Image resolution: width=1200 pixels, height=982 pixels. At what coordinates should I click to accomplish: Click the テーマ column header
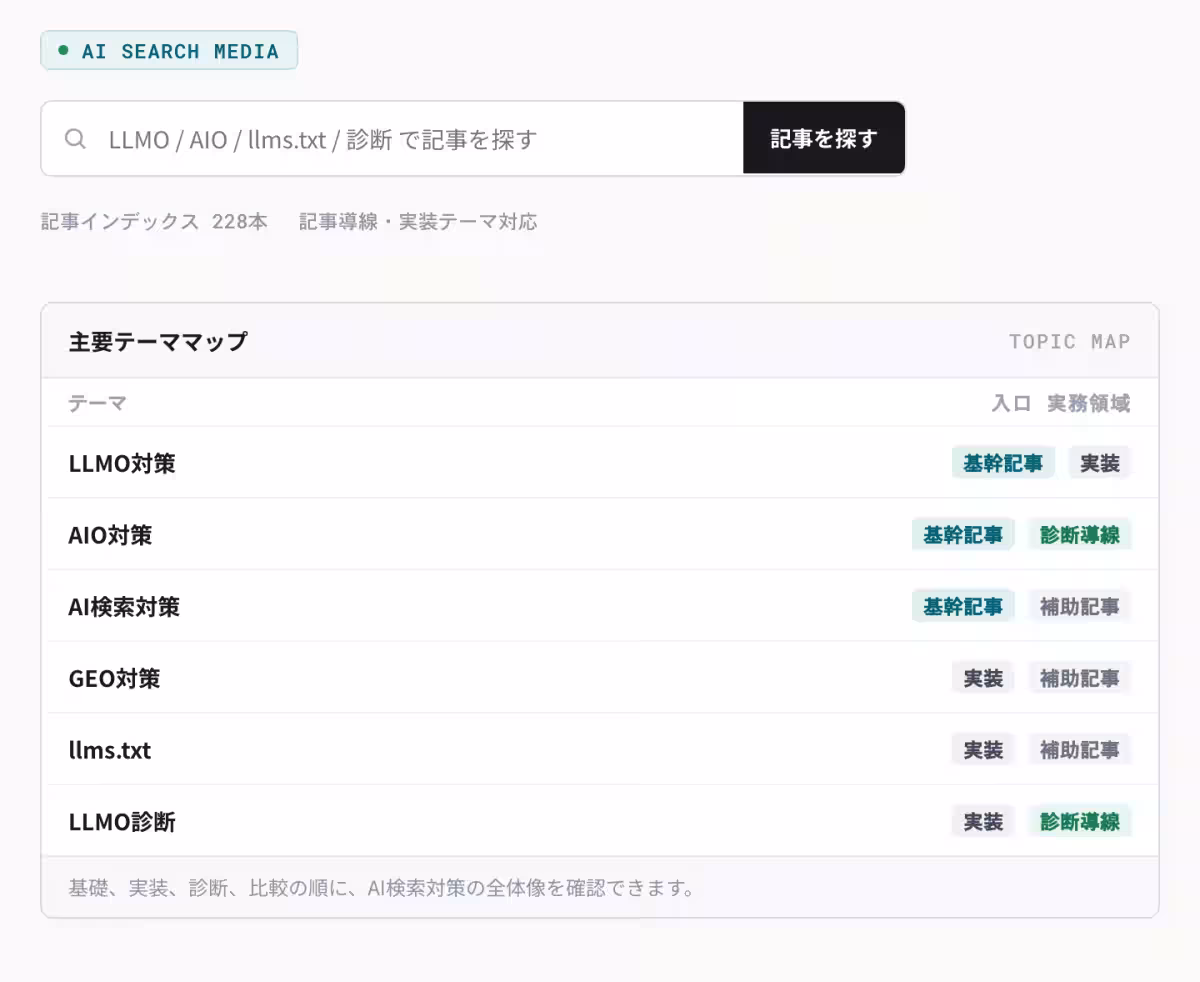(x=98, y=404)
